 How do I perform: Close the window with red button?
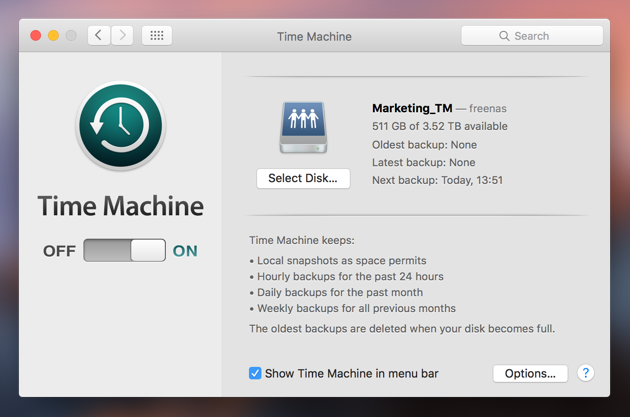click(x=36, y=36)
